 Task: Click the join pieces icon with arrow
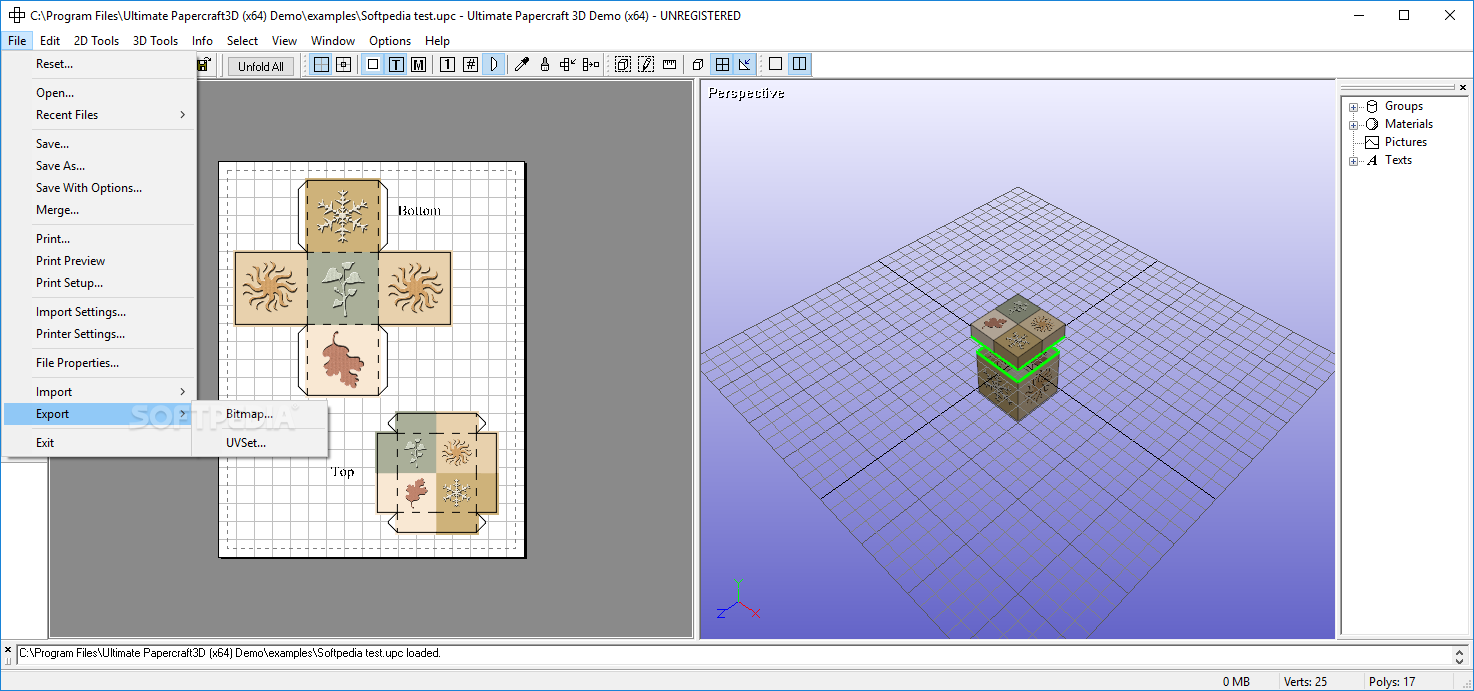(x=568, y=65)
